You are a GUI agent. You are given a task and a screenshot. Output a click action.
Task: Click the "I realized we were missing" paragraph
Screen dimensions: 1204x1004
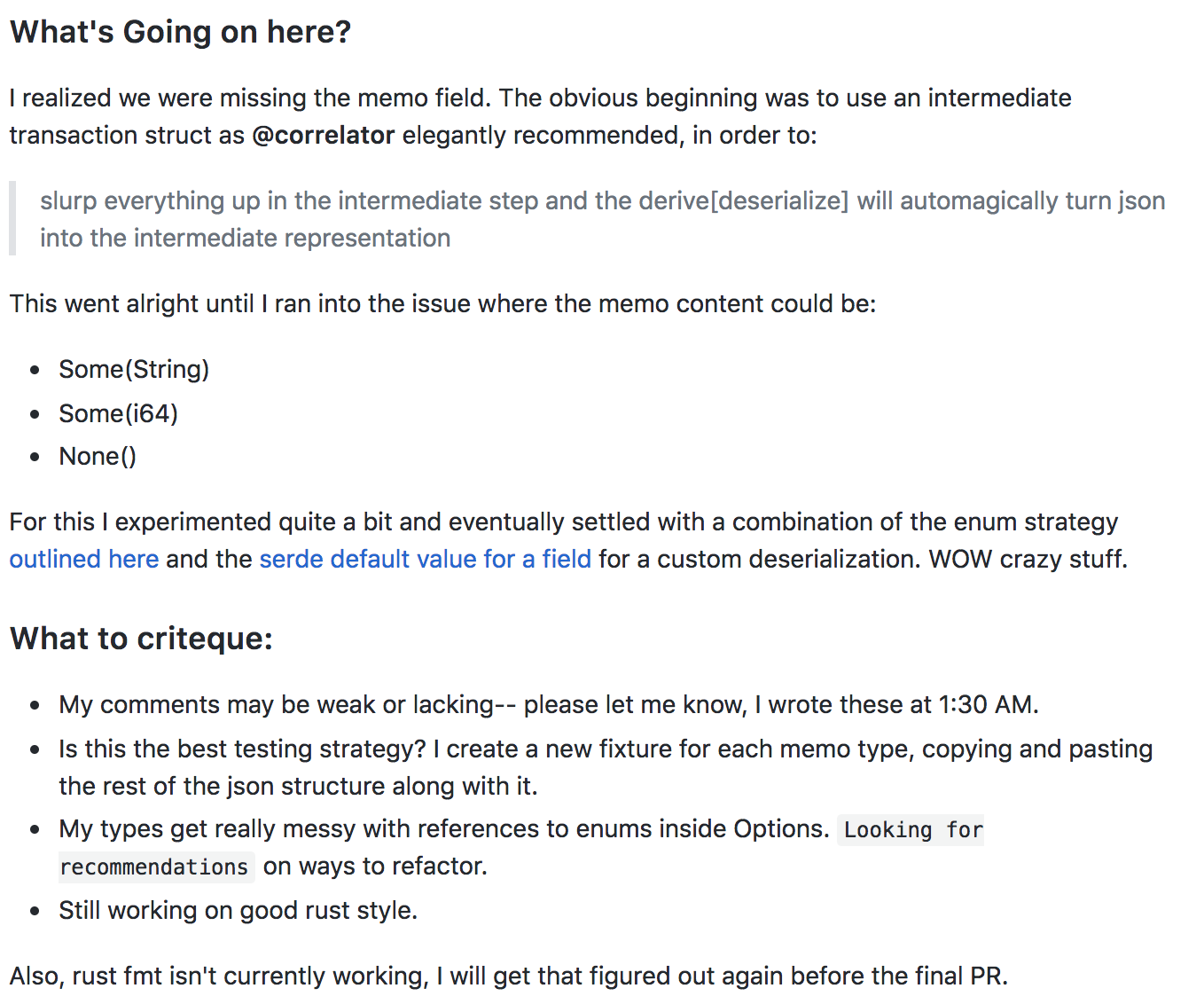pyautogui.click(x=540, y=98)
